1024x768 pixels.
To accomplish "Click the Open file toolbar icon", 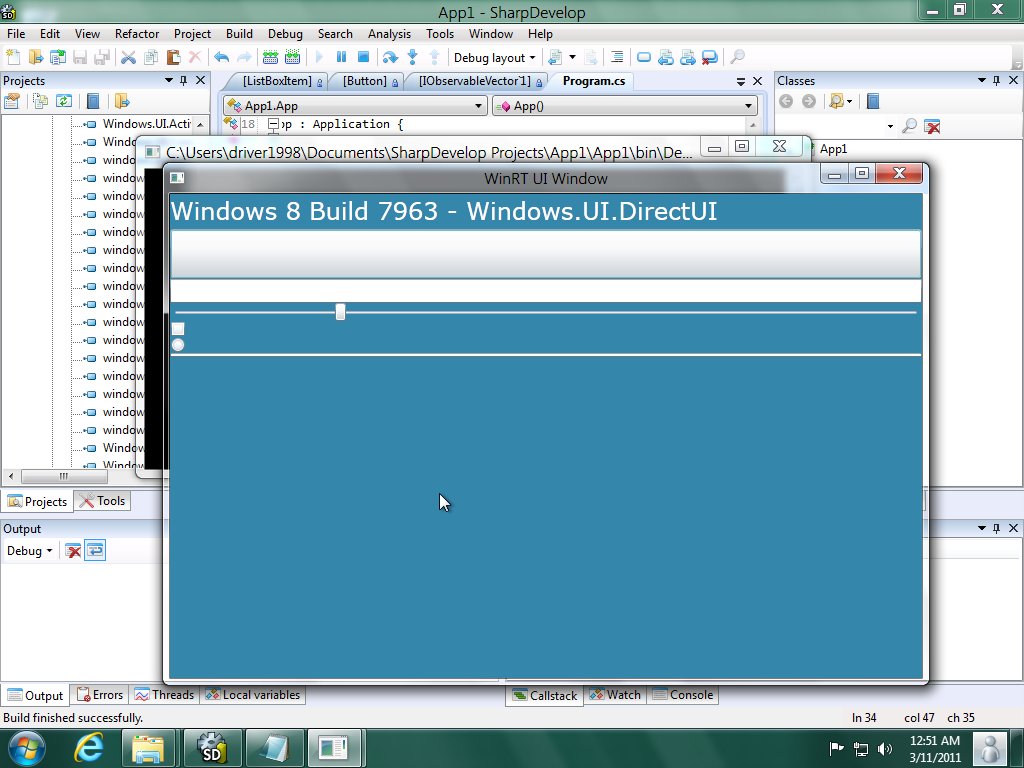I will [35, 57].
